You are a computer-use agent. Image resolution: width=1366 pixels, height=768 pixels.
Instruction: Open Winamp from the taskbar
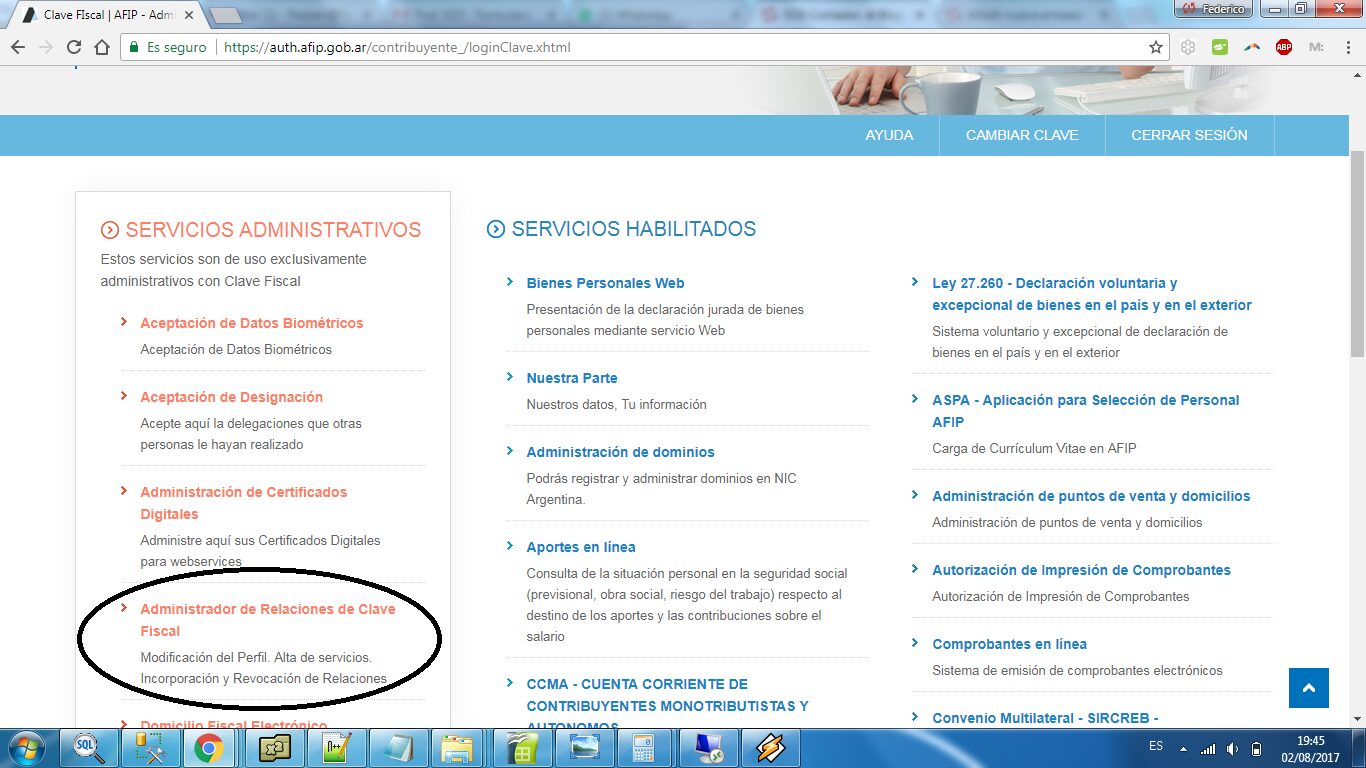click(x=769, y=748)
